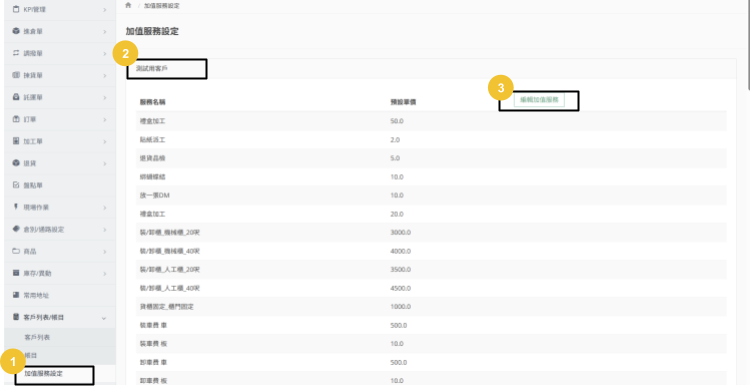Expand the 退貨 menu chevron
The image size is (750, 386).
[104, 164]
